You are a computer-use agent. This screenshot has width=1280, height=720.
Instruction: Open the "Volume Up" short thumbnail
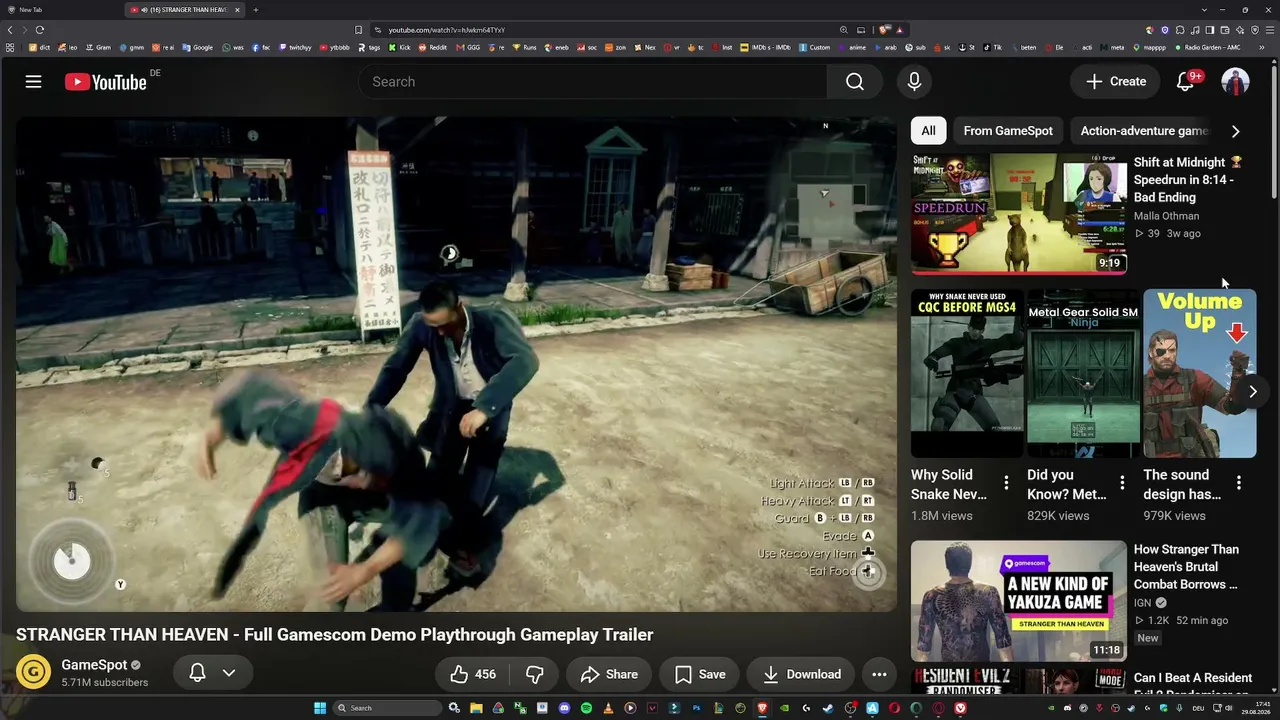1199,374
